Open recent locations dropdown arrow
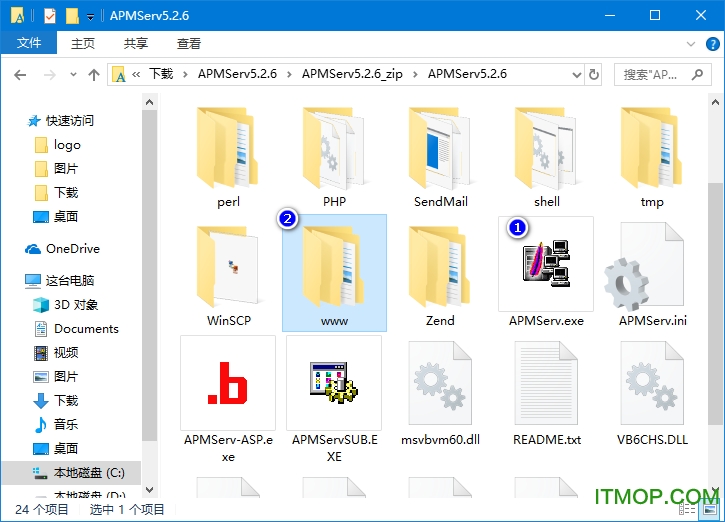725x522 pixels. click(73, 74)
